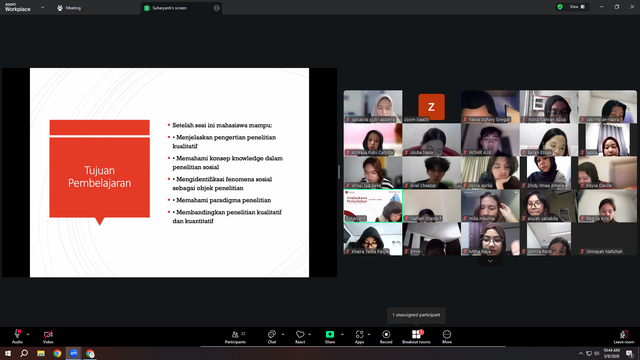
Task: Start recording with the Record button
Action: [386, 337]
